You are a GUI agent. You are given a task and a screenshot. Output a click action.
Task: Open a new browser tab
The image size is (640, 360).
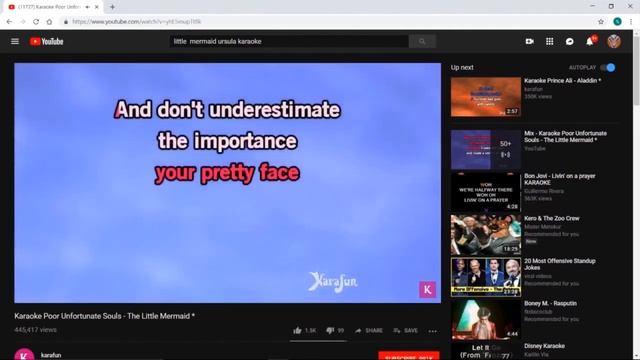(112, 7)
